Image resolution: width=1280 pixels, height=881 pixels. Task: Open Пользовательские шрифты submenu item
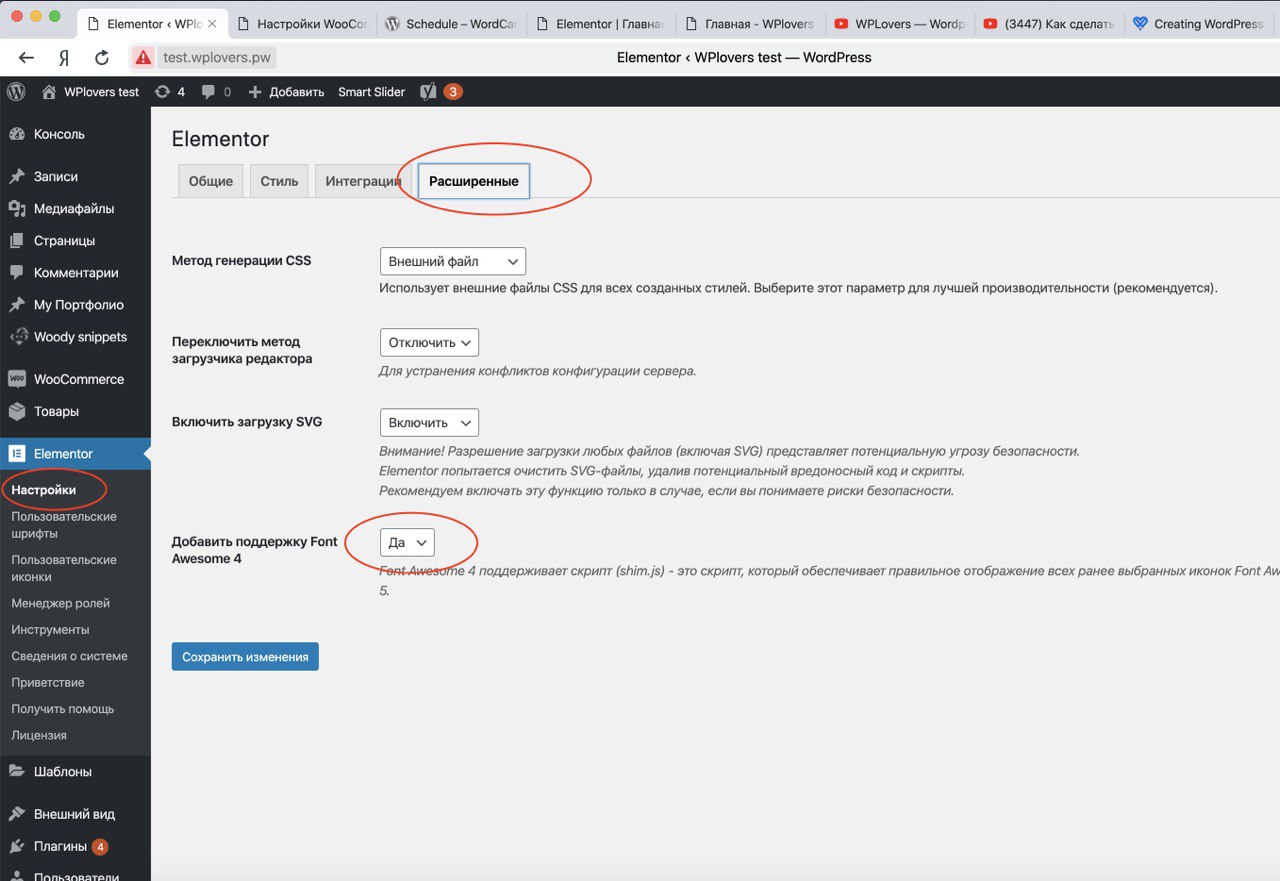(x=64, y=525)
